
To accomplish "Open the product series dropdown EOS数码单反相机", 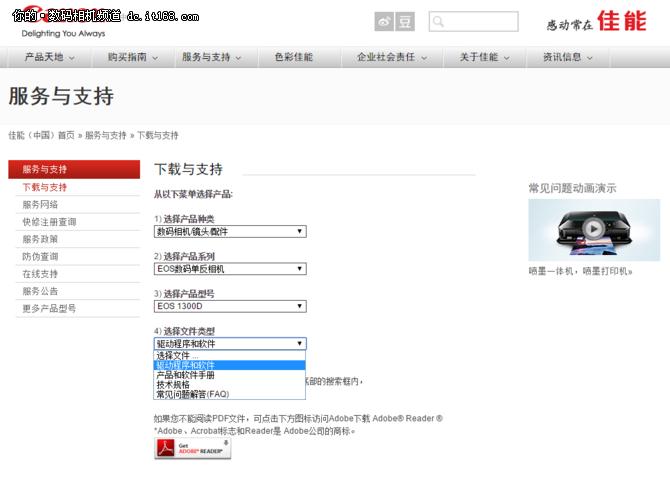I will [230, 269].
